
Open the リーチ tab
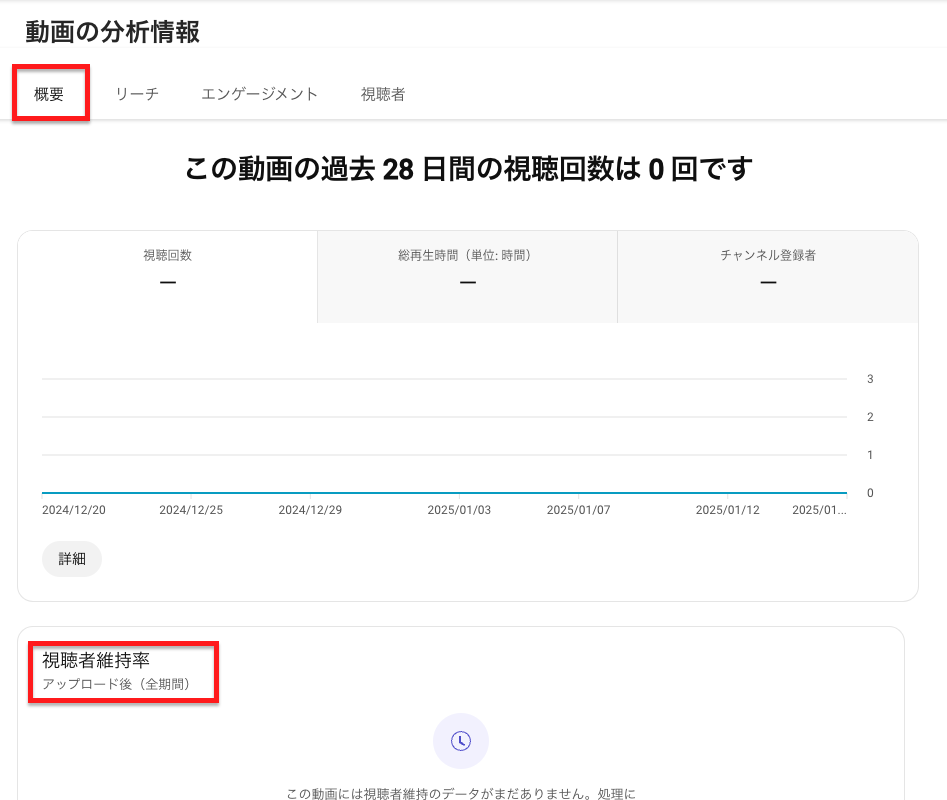137,94
